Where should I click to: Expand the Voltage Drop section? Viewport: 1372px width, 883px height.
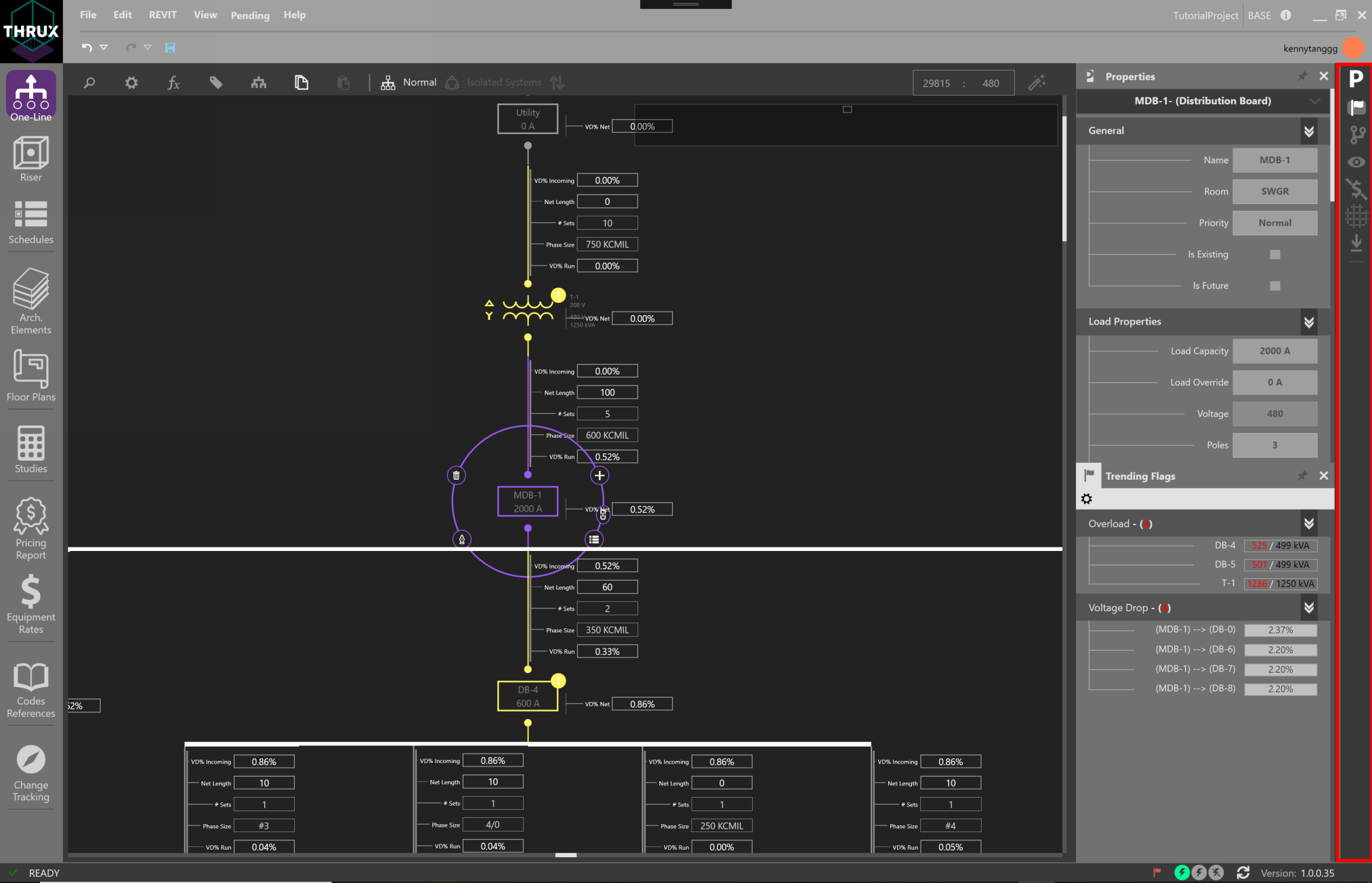coord(1310,607)
